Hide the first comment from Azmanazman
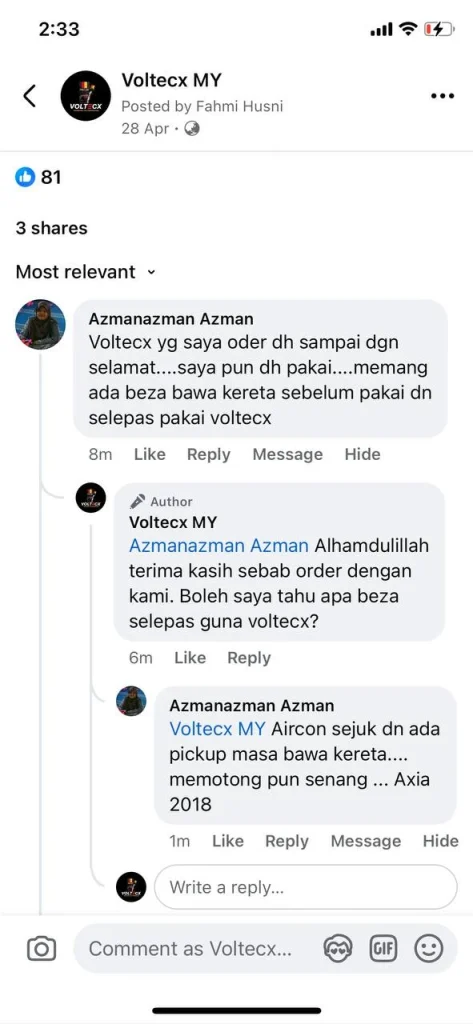The height and width of the screenshot is (1024, 473). (363, 455)
